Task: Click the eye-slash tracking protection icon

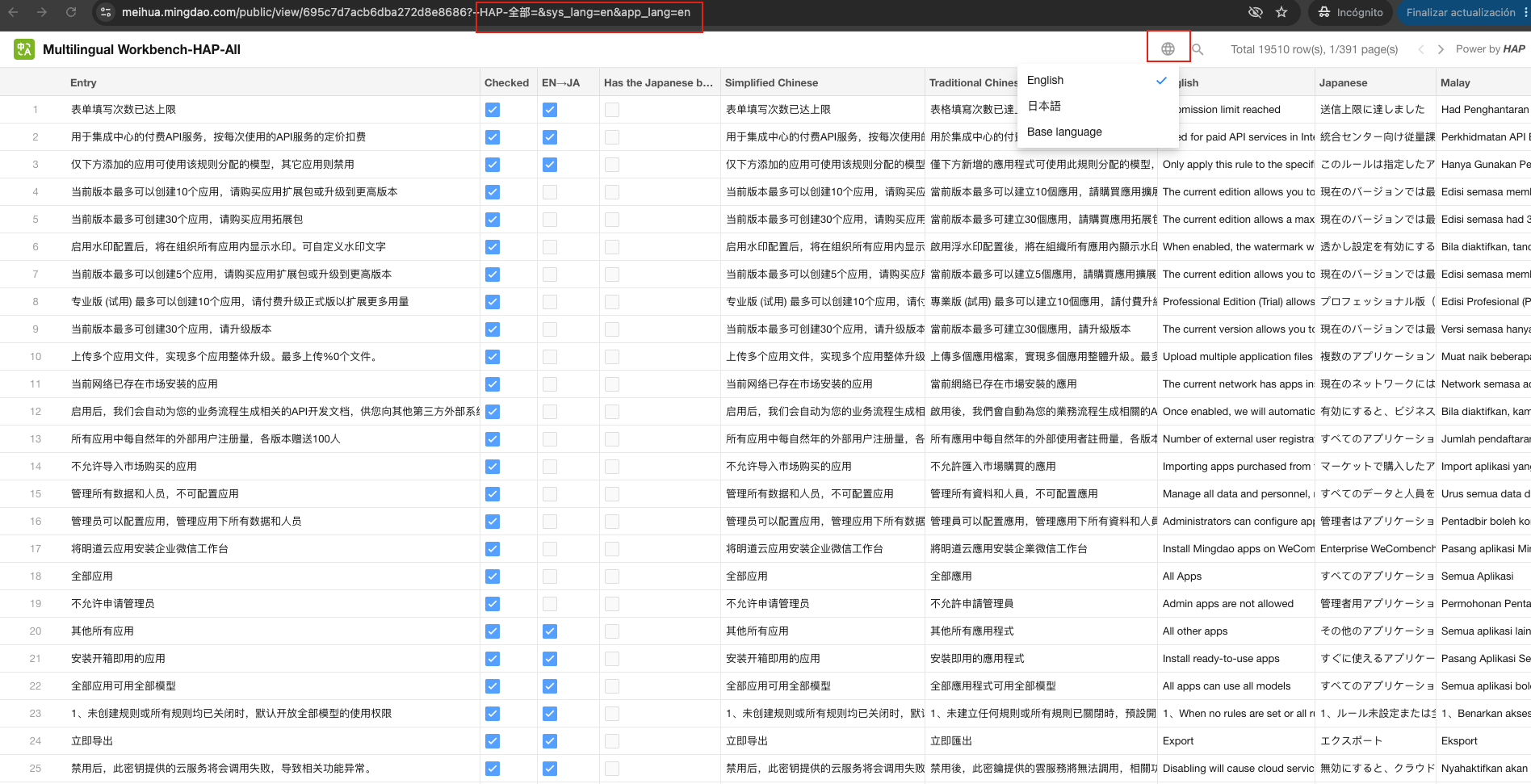Action: (1255, 12)
